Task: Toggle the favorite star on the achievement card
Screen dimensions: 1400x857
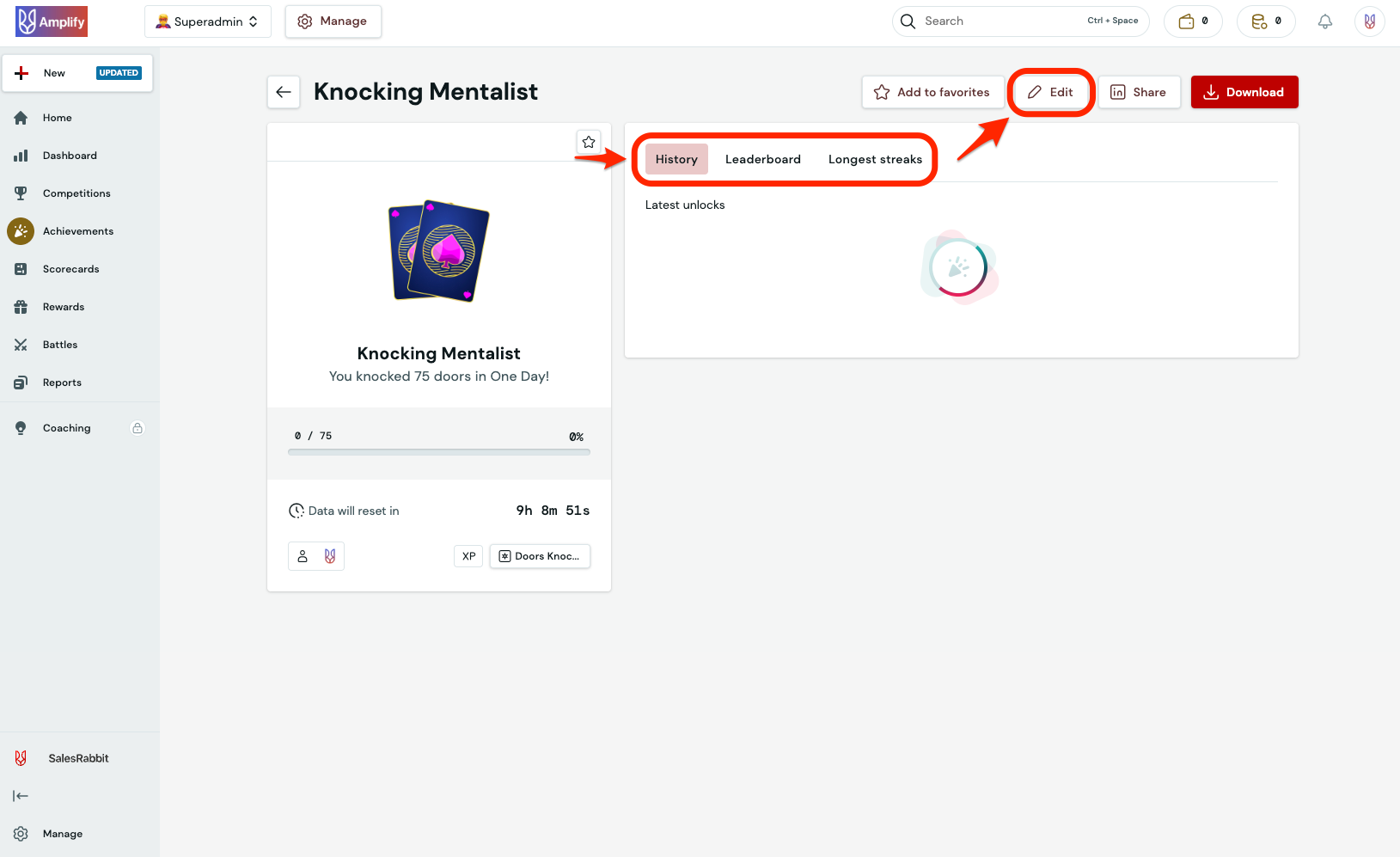Action: (x=588, y=142)
